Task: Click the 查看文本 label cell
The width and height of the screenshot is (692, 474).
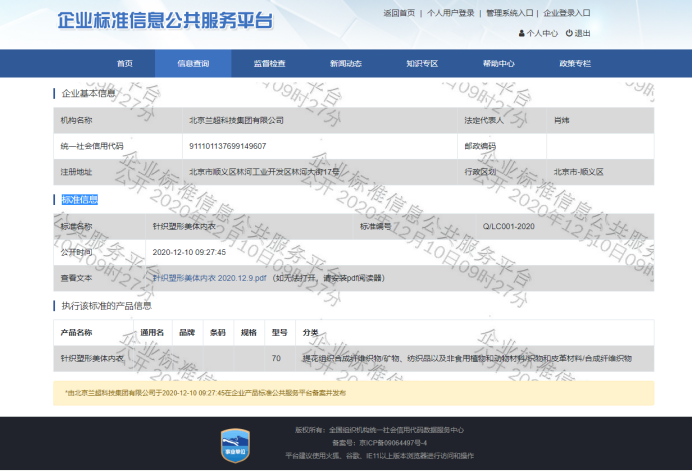Action: click(99, 278)
